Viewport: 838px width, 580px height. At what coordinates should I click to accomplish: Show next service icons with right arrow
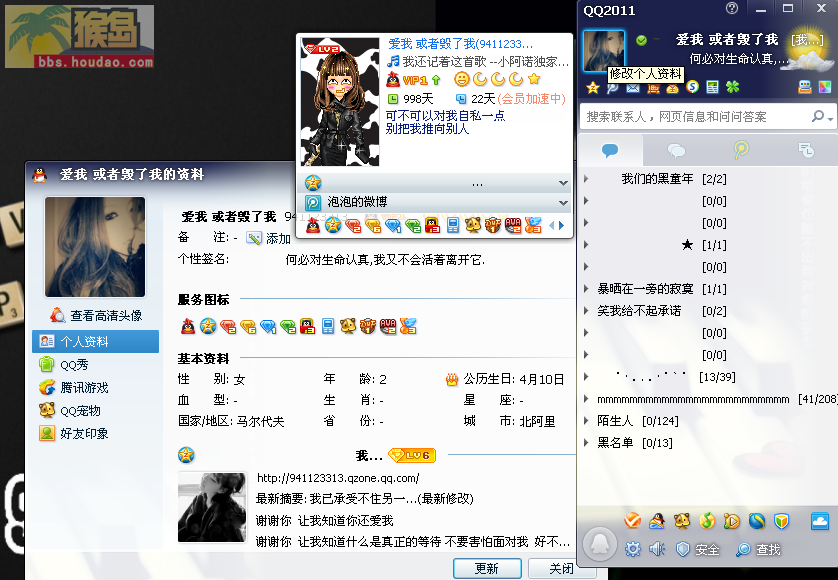tap(562, 226)
